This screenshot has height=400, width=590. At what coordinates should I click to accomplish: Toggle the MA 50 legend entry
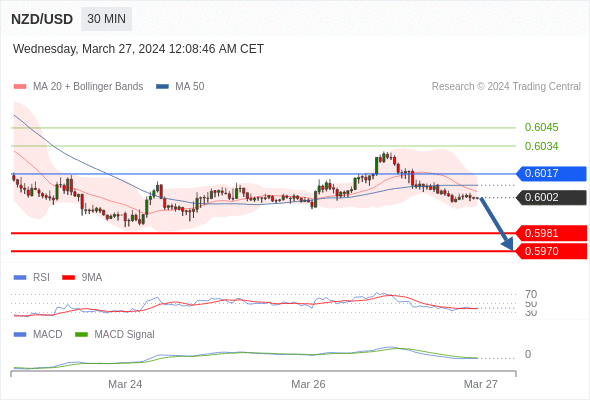pos(180,87)
